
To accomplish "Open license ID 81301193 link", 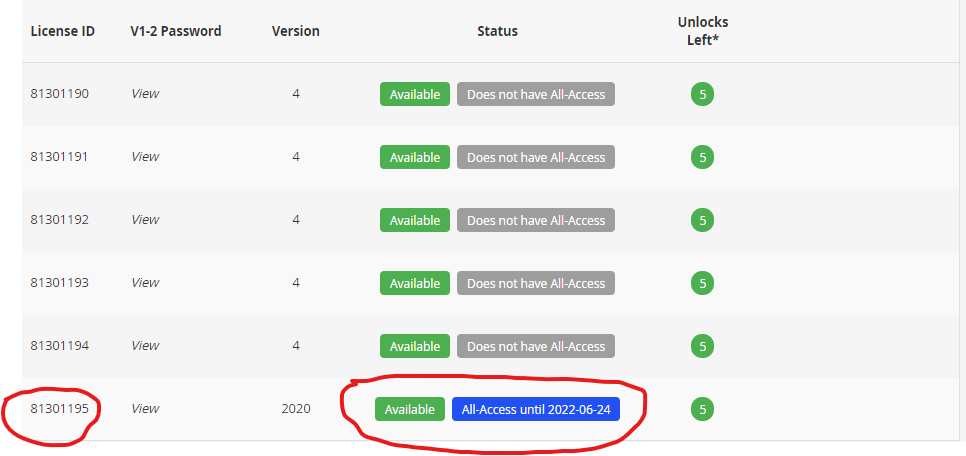I will 59,283.
